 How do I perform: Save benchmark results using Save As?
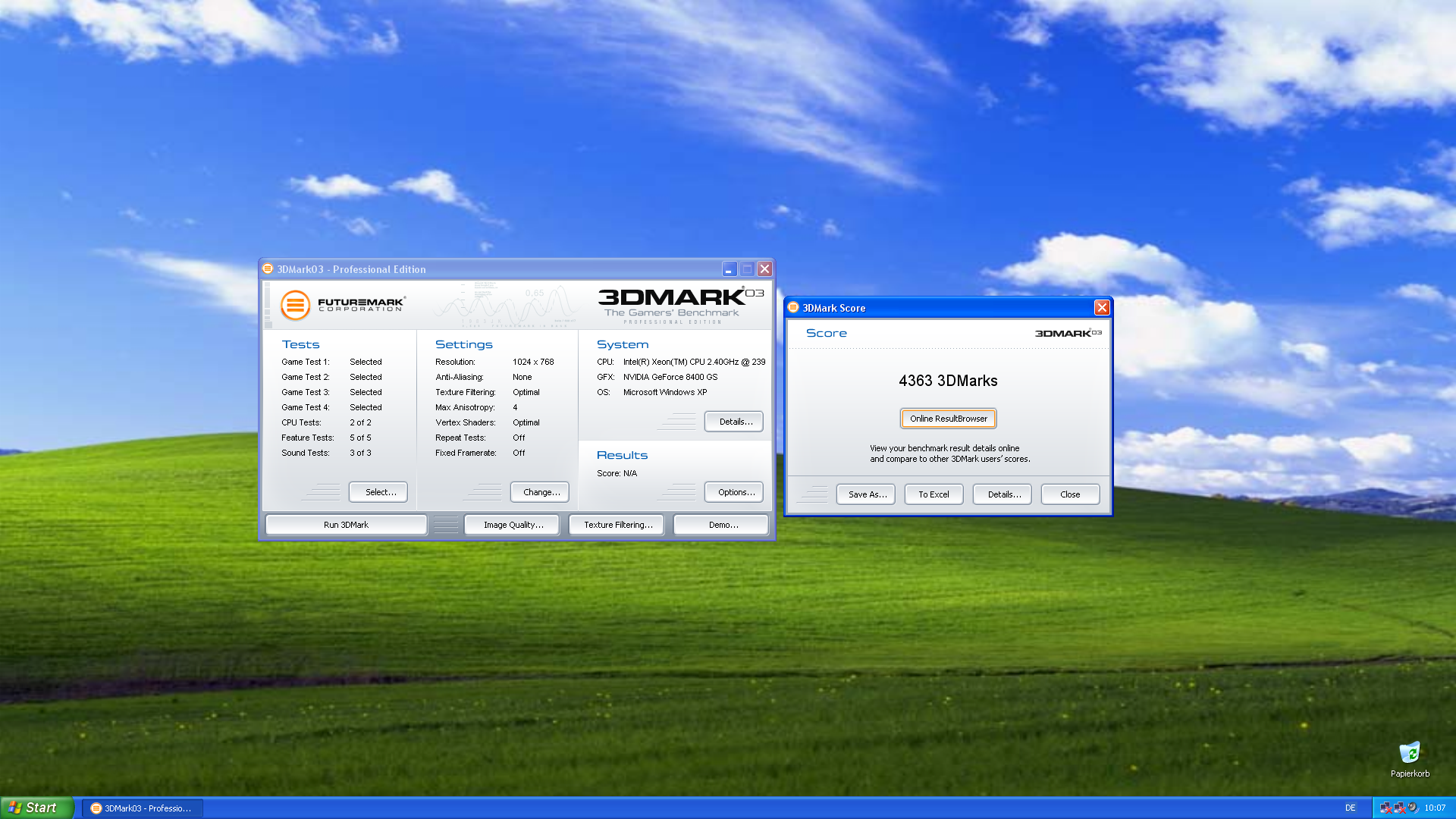tap(865, 494)
